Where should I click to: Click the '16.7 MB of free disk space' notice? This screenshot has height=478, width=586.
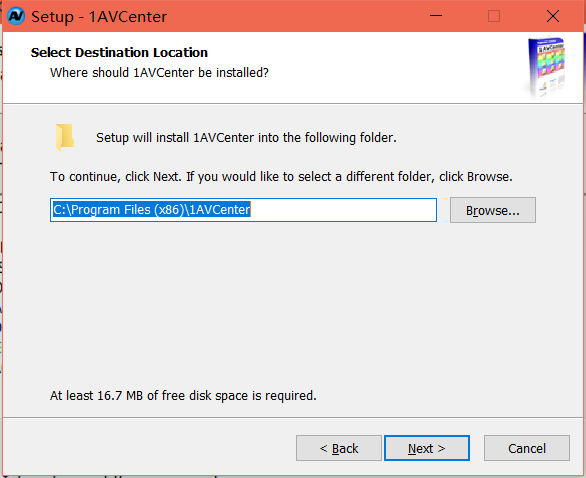[183, 395]
